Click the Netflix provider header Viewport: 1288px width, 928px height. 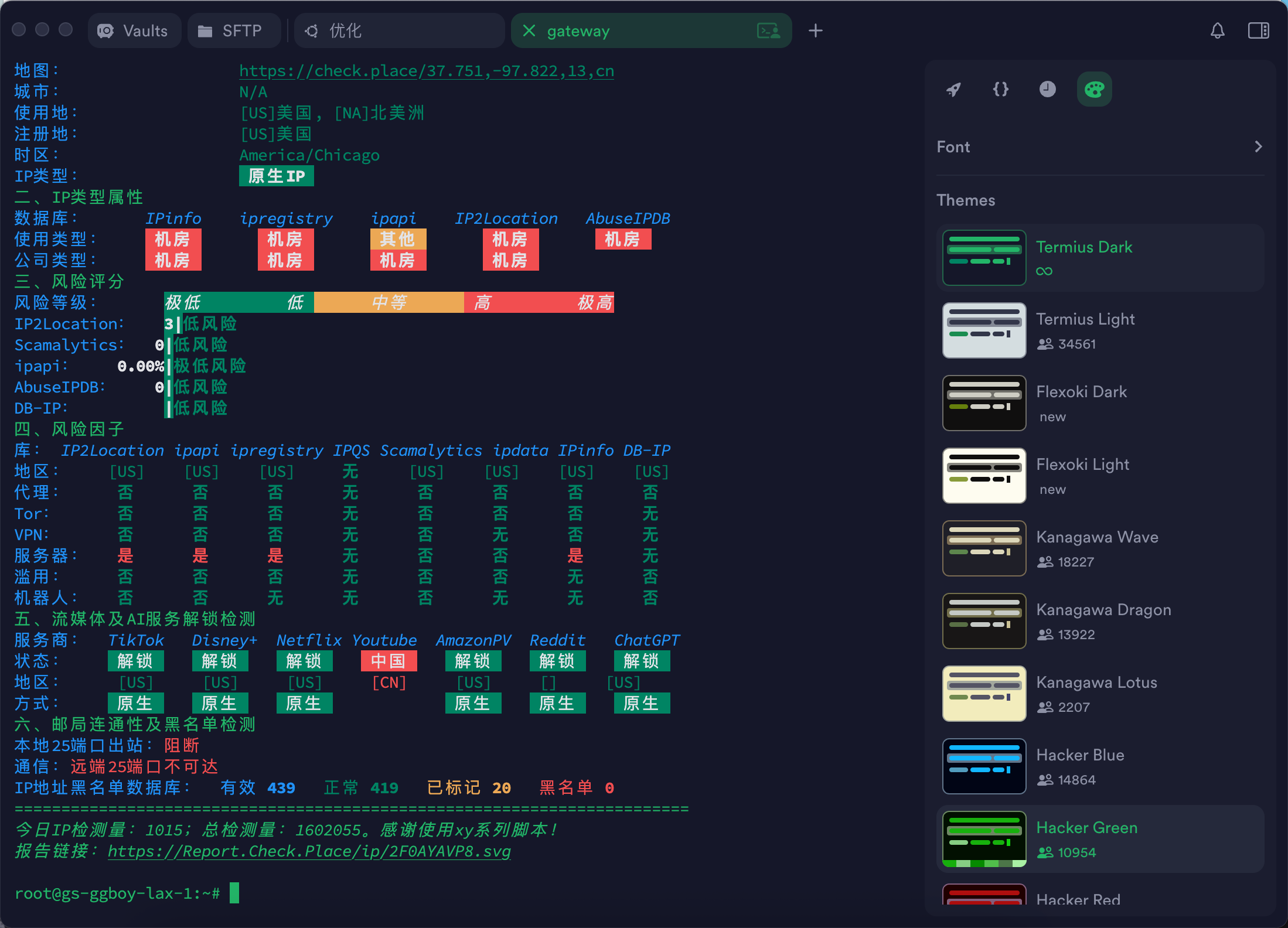(x=309, y=640)
